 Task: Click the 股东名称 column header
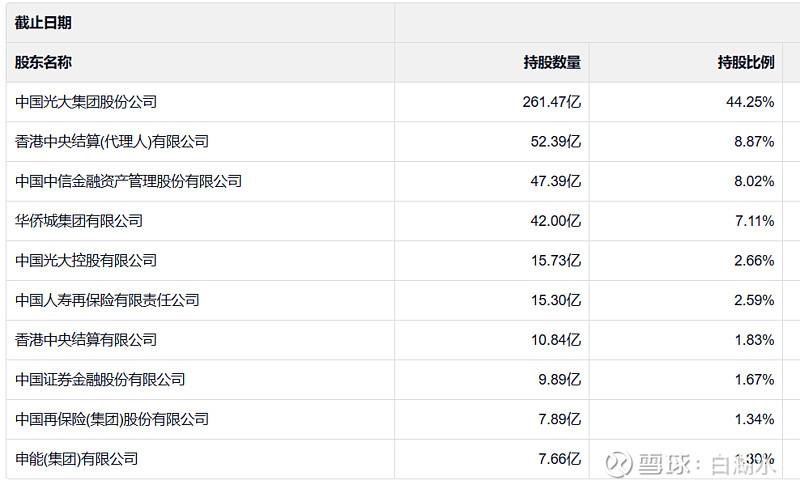click(43, 62)
